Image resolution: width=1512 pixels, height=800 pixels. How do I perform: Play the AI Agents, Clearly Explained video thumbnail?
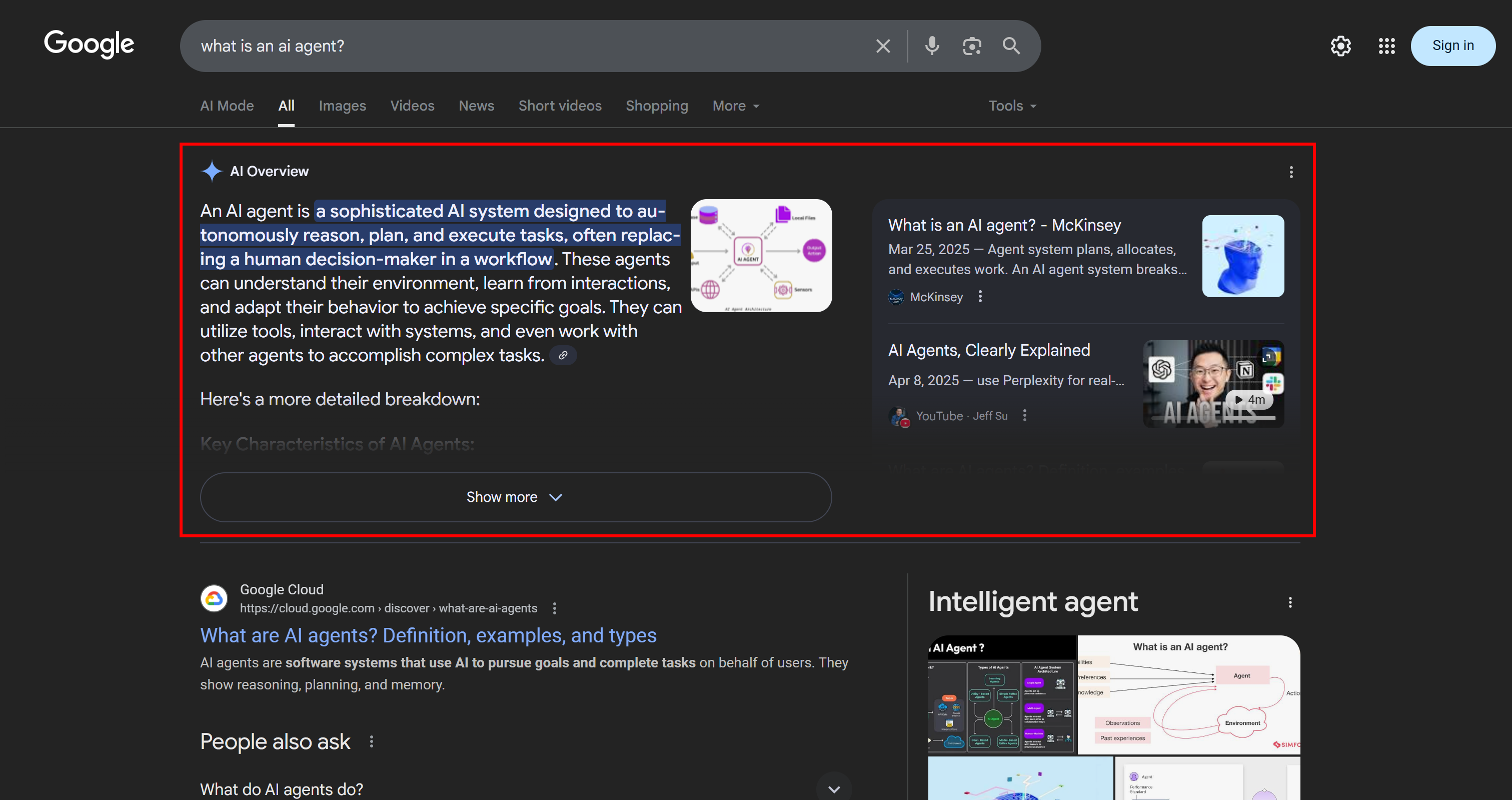[x=1213, y=384]
